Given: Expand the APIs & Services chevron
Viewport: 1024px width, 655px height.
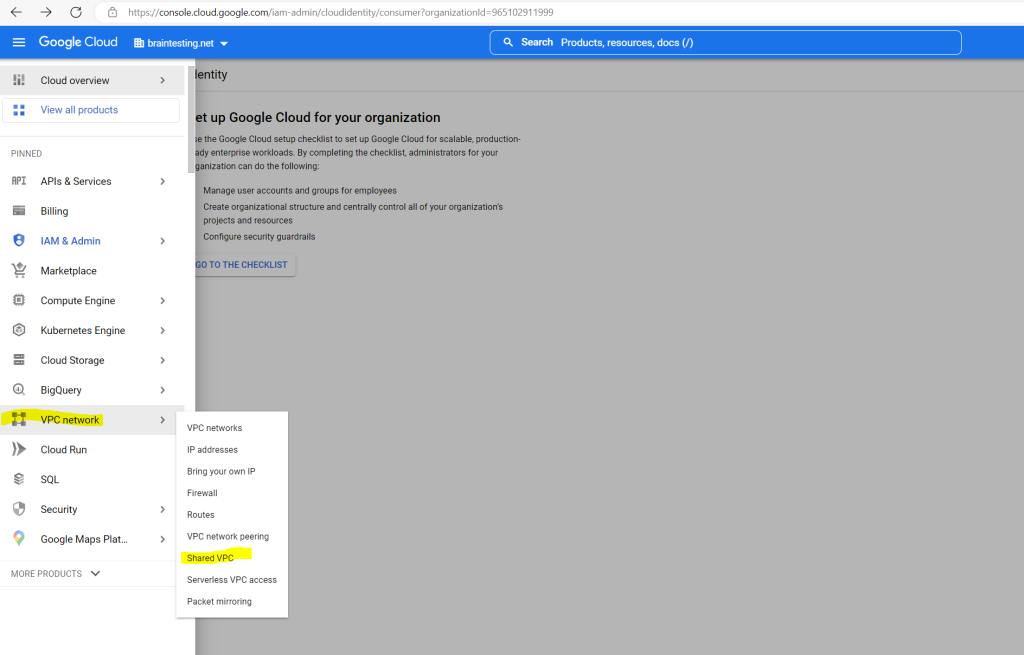Looking at the screenshot, I should (x=163, y=182).
